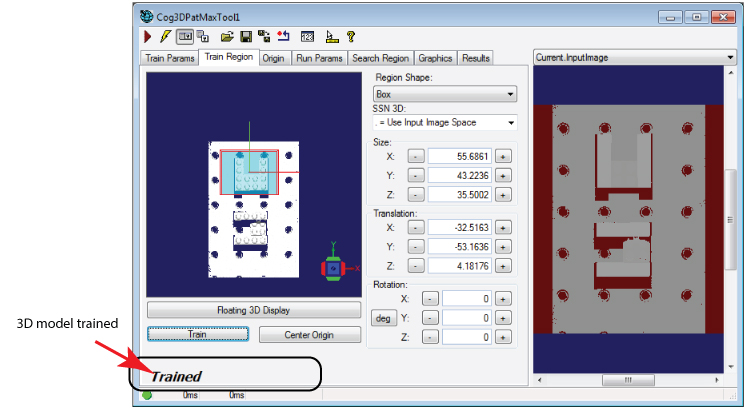The width and height of the screenshot is (751, 412).
Task: Toggle the deg rotation units button
Action: pos(381,318)
